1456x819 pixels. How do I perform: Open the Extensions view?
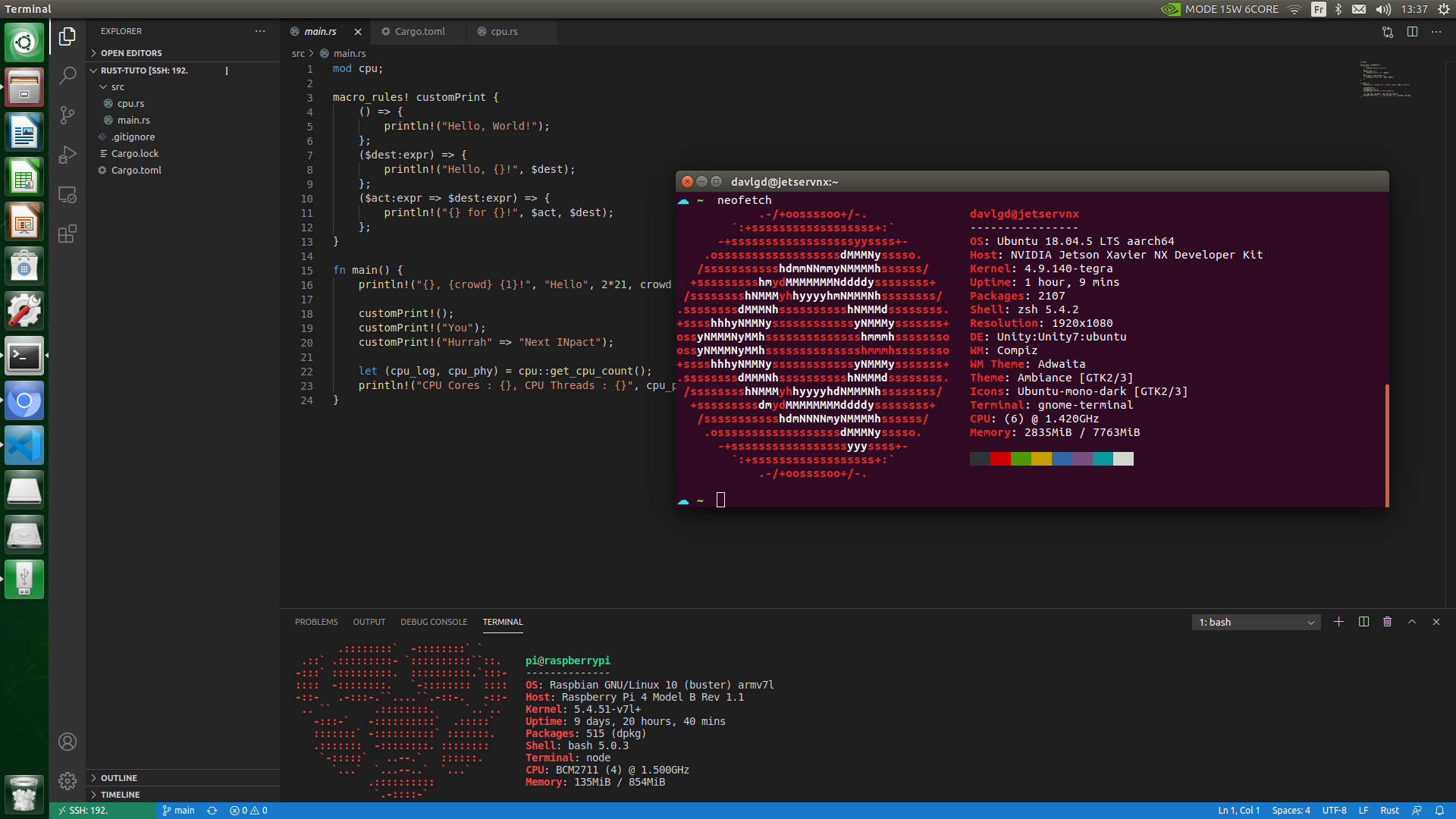[x=67, y=234]
